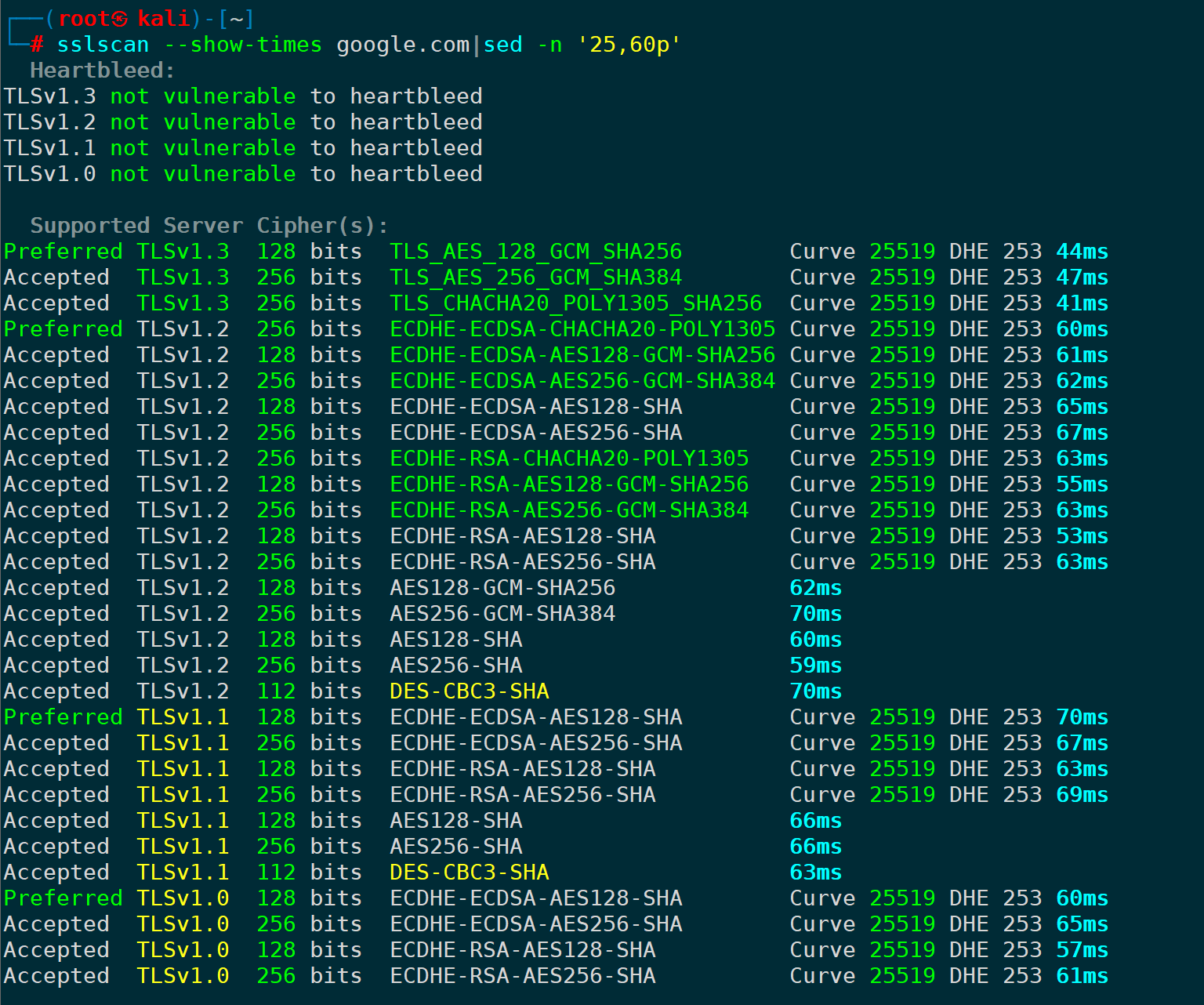This screenshot has width=1204, height=1005.
Task: Click cipher ECDHE-RSA-AES128-GCM-SHA256
Action: pos(569,484)
